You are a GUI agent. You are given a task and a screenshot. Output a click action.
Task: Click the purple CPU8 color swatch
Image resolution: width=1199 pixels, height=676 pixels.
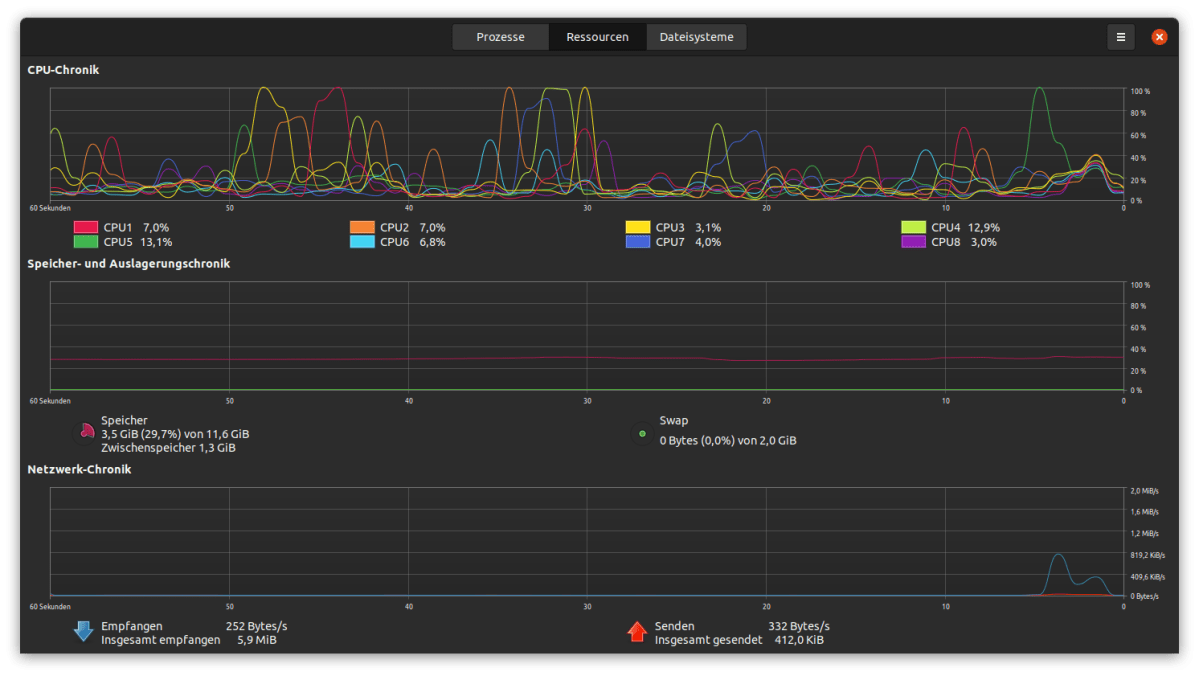(913, 242)
